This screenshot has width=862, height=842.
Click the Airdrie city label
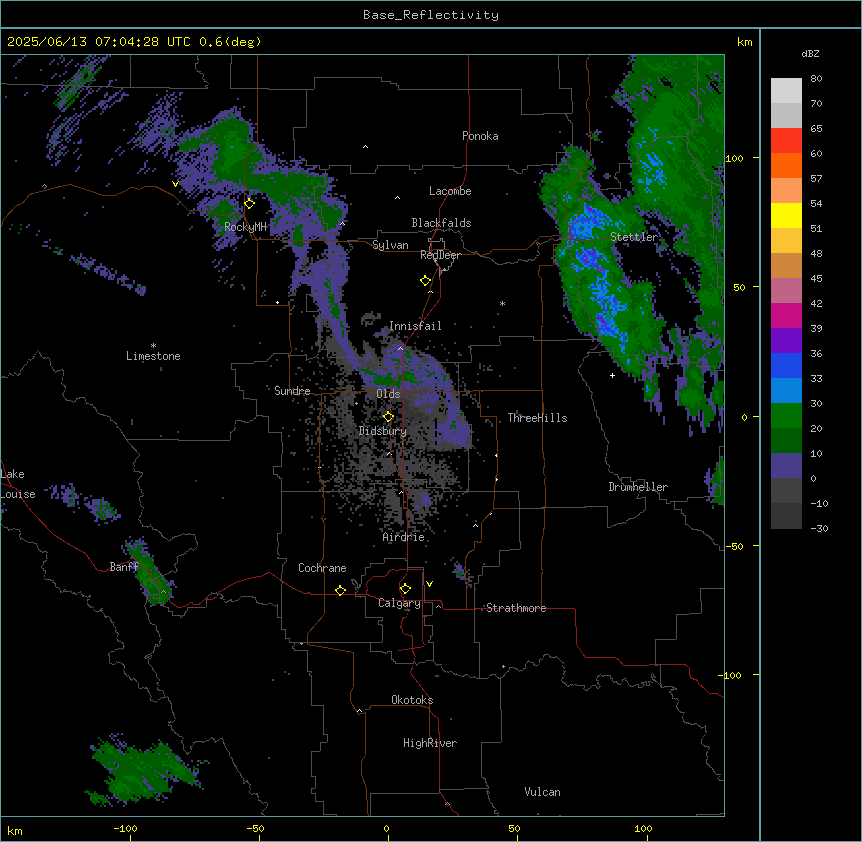click(x=404, y=537)
